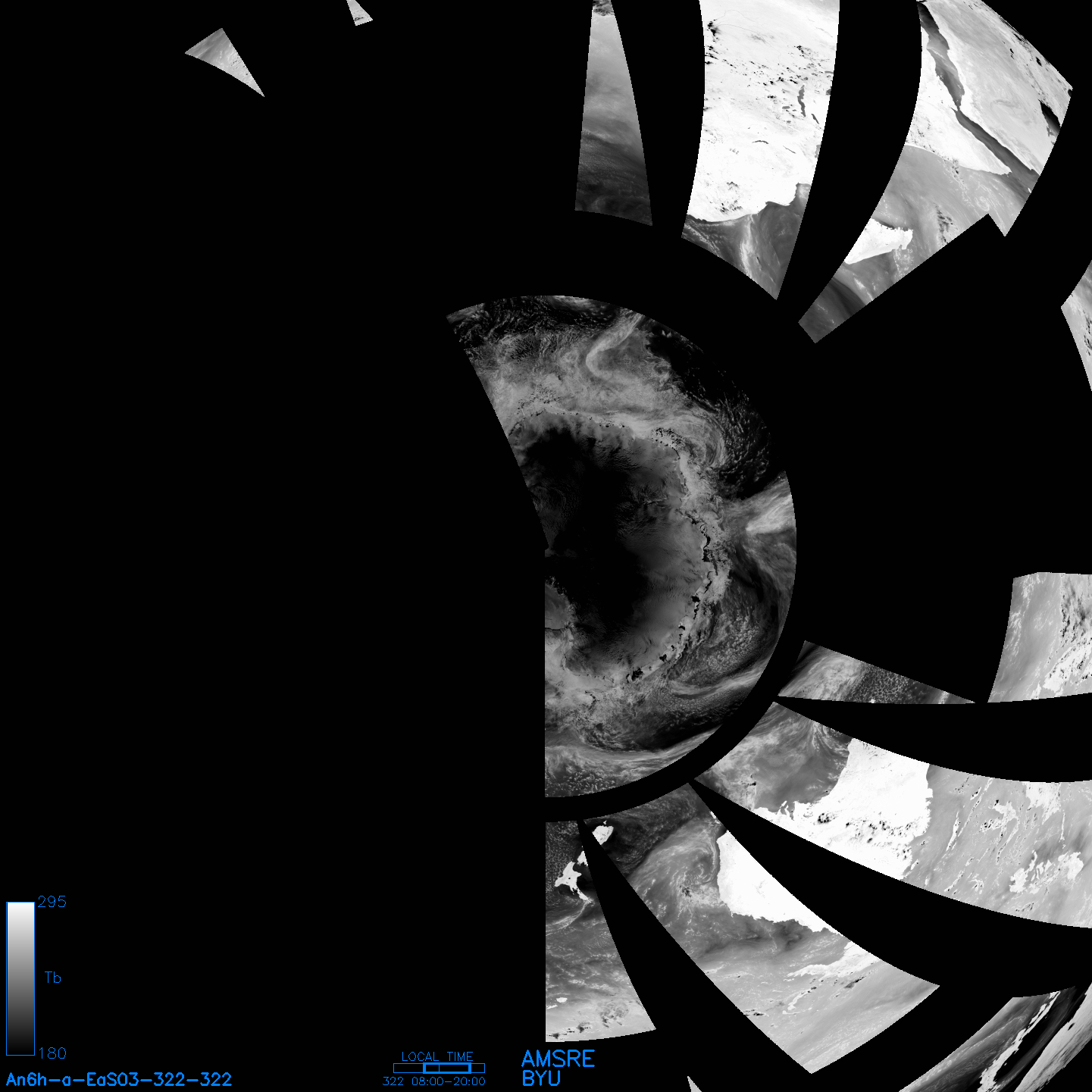Click the 322 08:00-20:00 time text
This screenshot has height=1092, width=1092.
coord(434,1081)
